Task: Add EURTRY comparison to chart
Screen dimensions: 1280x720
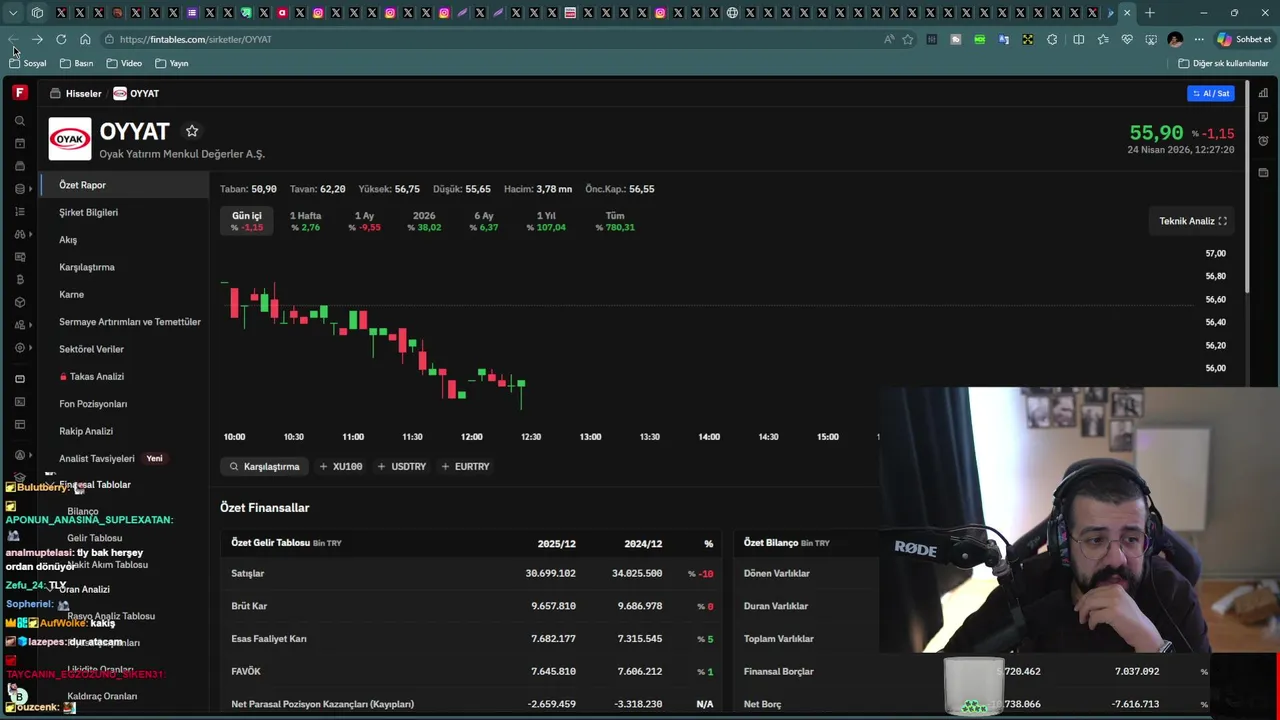Action: [x=465, y=466]
